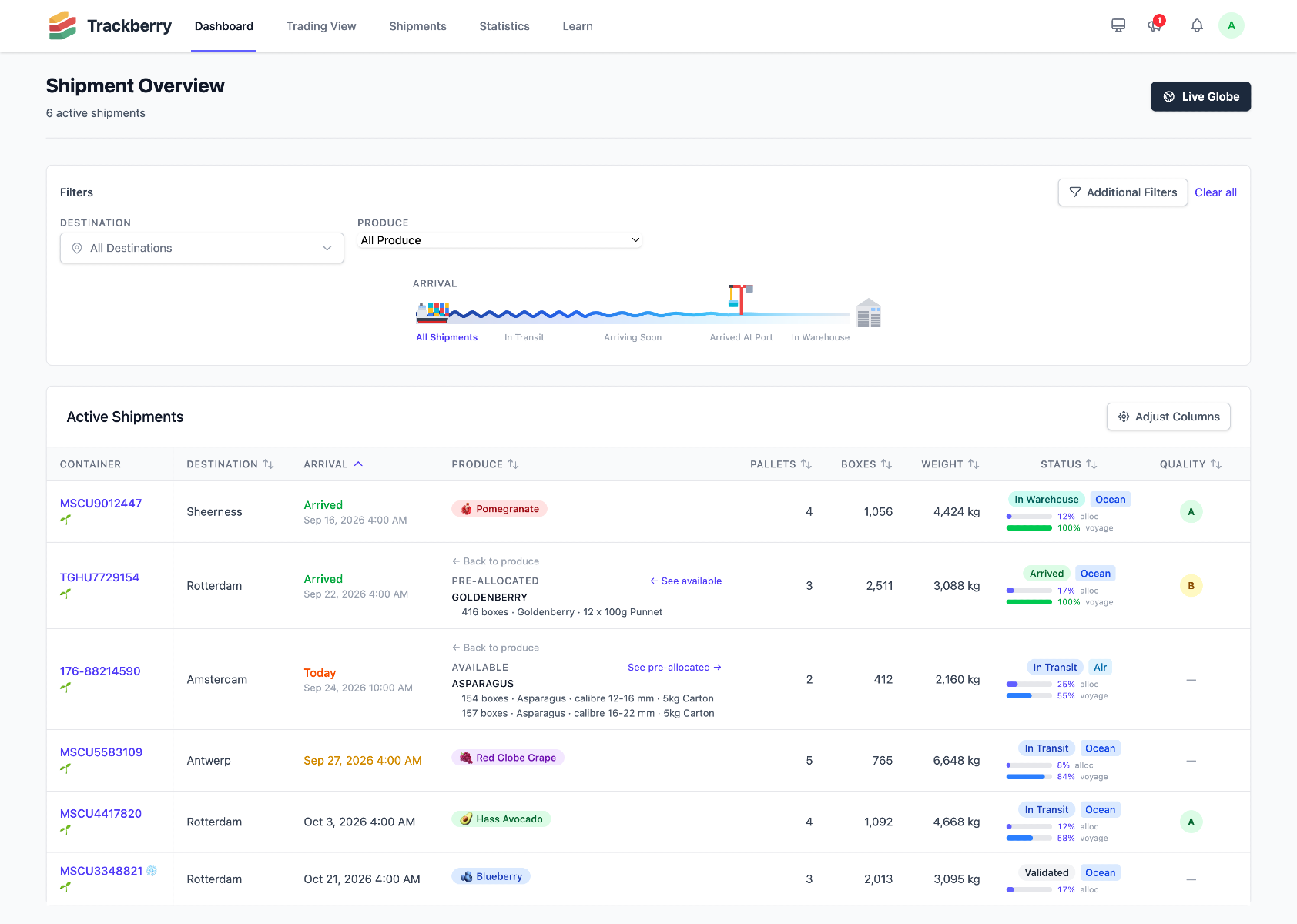This screenshot has width=1297, height=924.
Task: Click the user avatar A icon
Action: [x=1232, y=25]
